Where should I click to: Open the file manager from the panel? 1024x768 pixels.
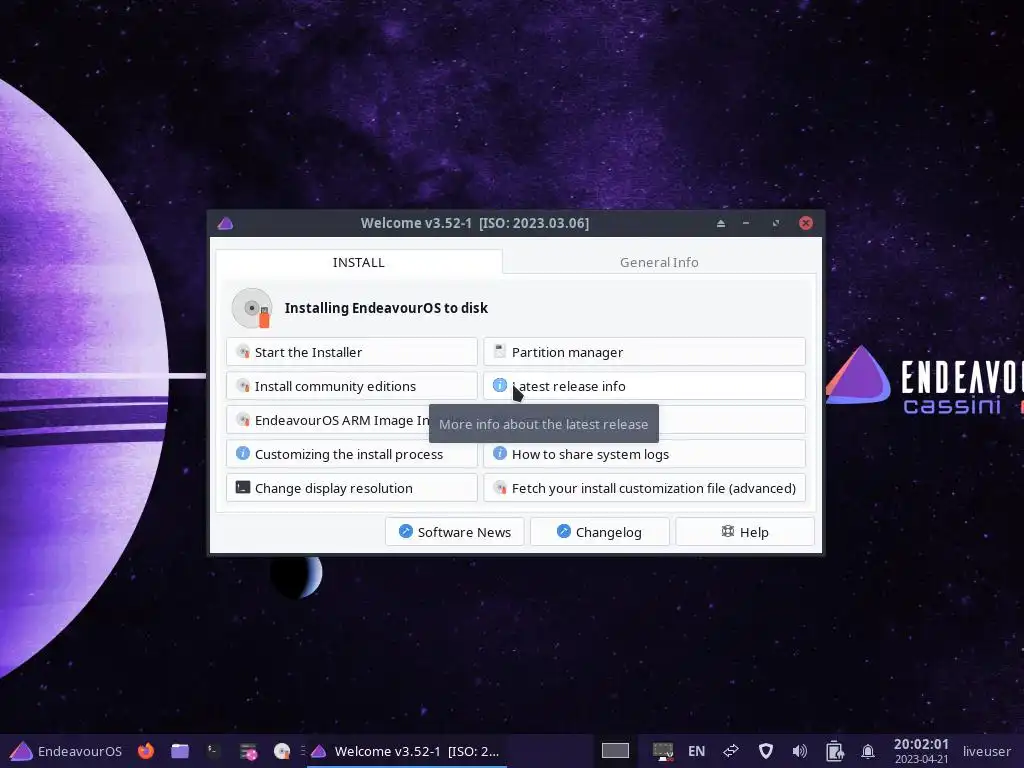tap(180, 751)
